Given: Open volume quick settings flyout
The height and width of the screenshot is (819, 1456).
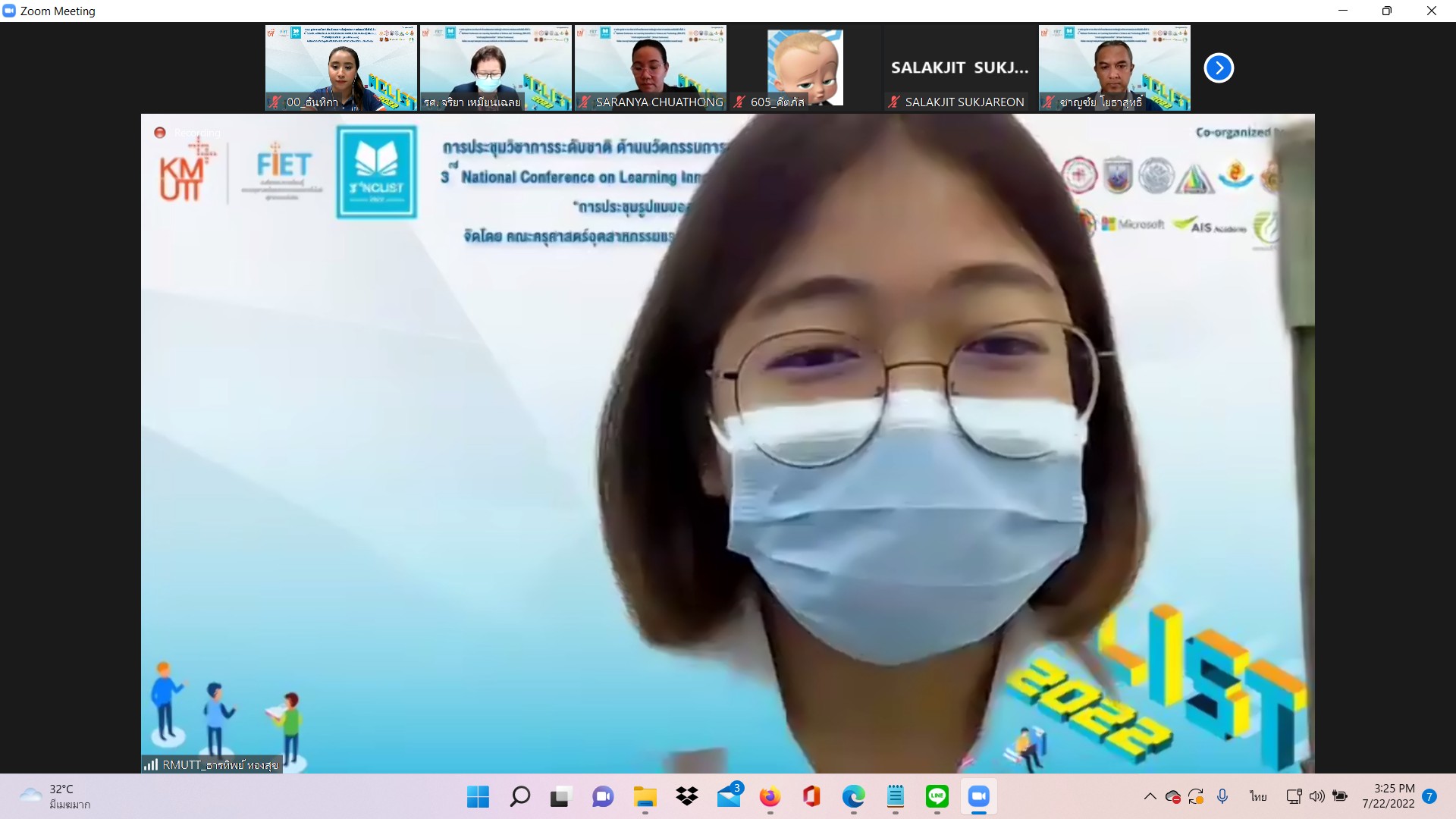Looking at the screenshot, I should [x=1317, y=796].
